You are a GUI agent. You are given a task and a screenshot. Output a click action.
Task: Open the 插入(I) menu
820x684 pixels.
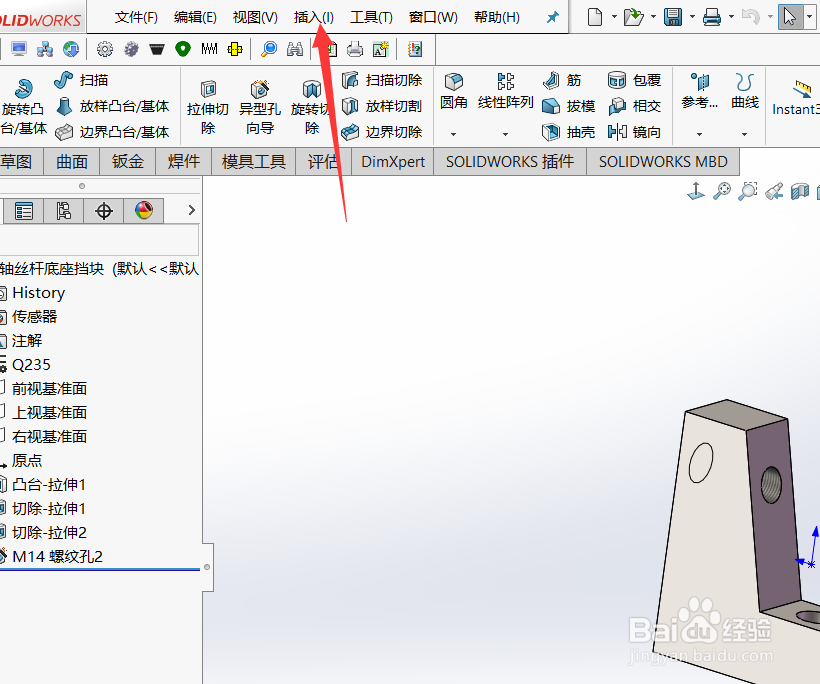(x=313, y=17)
